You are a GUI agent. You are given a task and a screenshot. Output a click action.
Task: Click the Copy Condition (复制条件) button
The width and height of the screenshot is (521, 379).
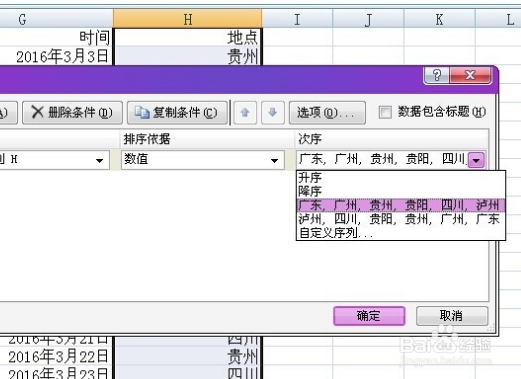tap(177, 113)
